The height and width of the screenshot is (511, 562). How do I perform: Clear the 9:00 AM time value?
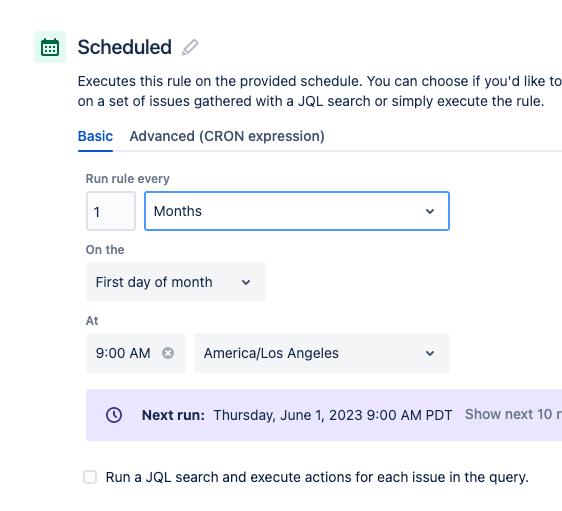tap(168, 353)
